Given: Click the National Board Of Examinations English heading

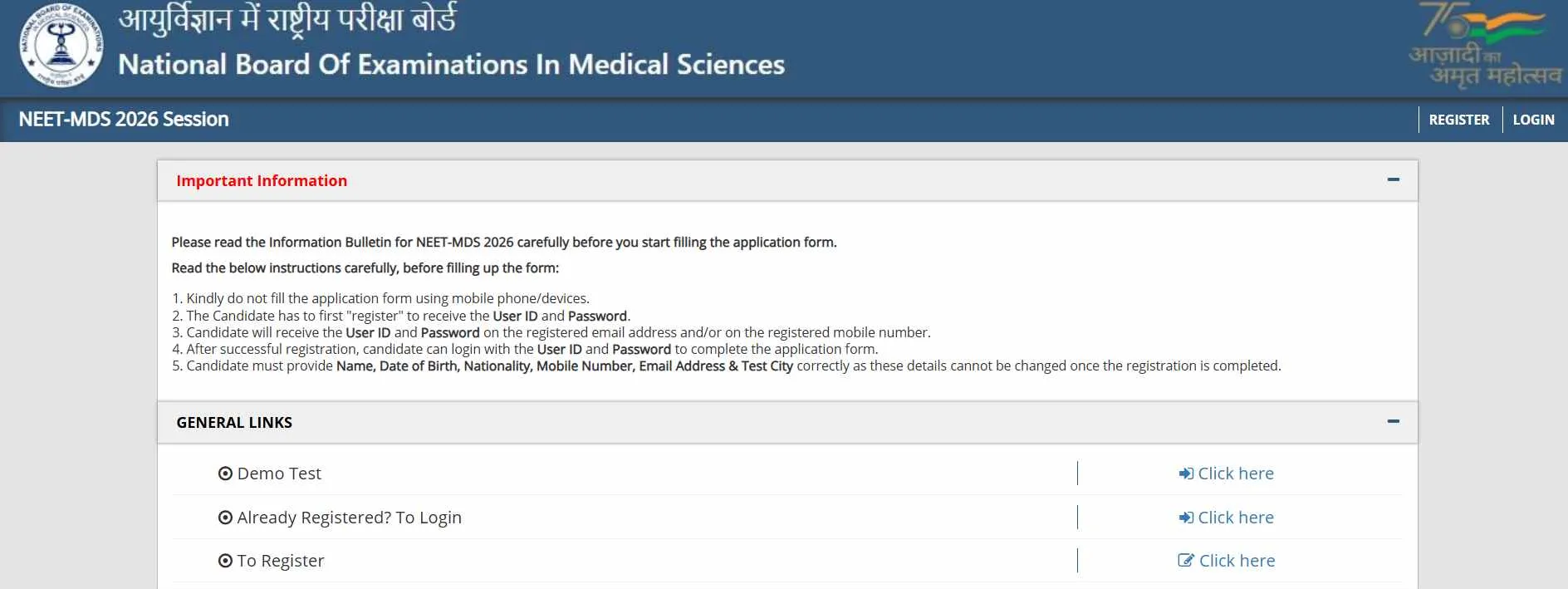Looking at the screenshot, I should (451, 65).
